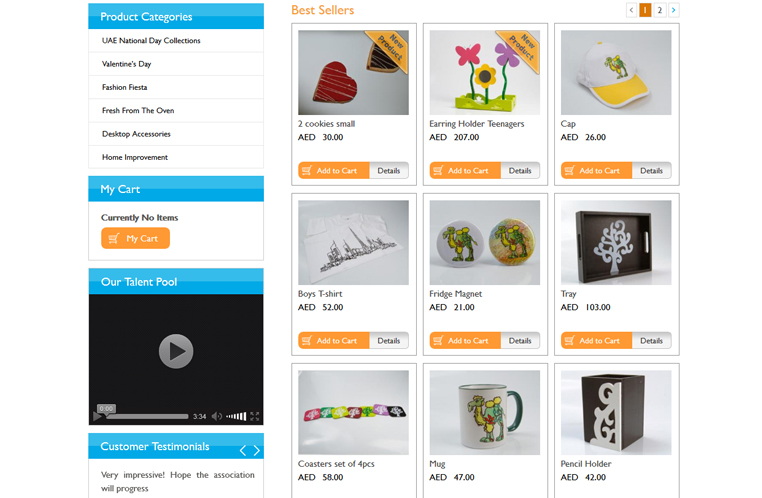Go to previous Best Sellers page arrow
The height and width of the screenshot is (498, 762).
(631, 10)
